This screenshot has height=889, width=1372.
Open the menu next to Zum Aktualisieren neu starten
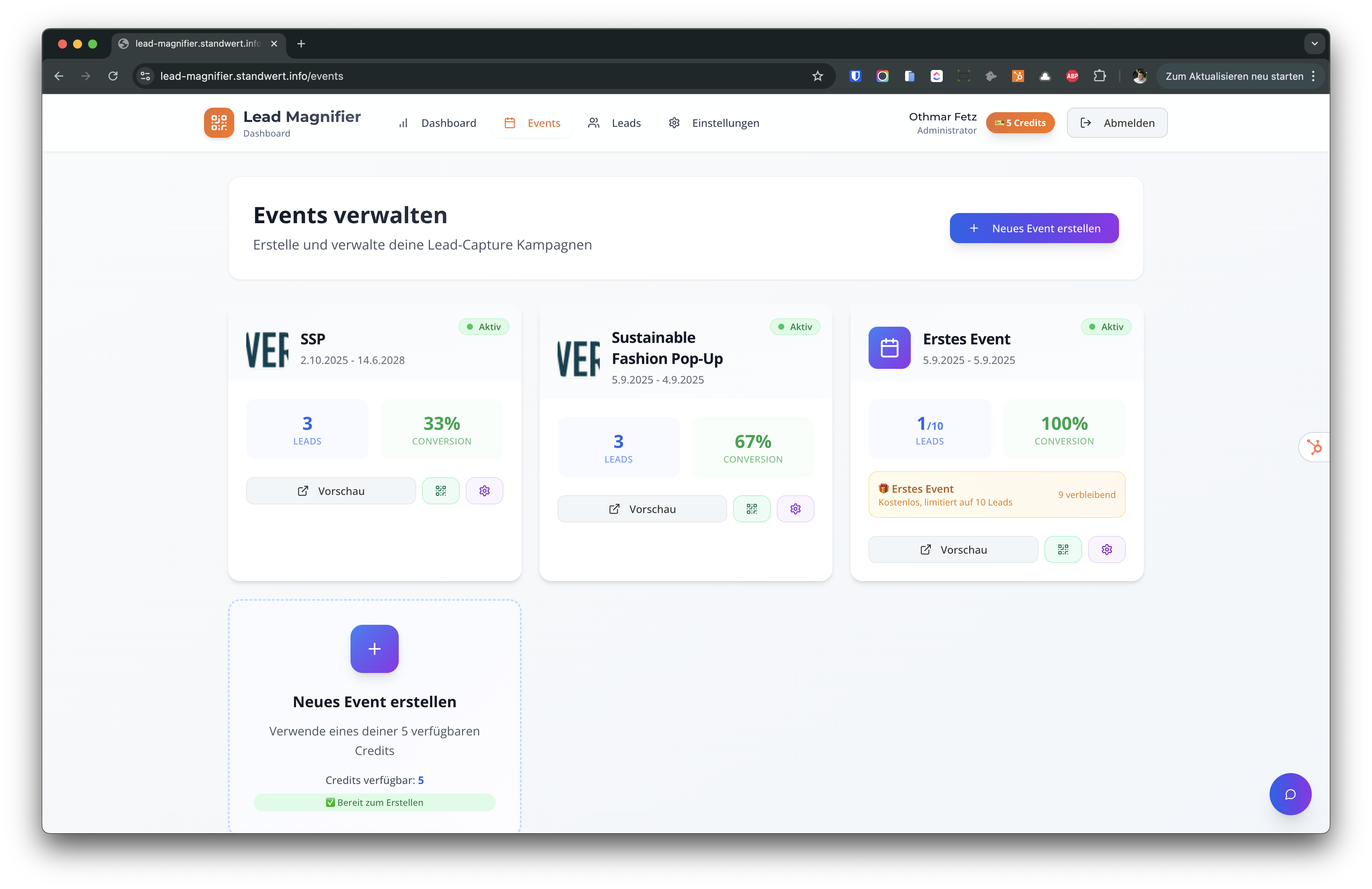(x=1313, y=76)
